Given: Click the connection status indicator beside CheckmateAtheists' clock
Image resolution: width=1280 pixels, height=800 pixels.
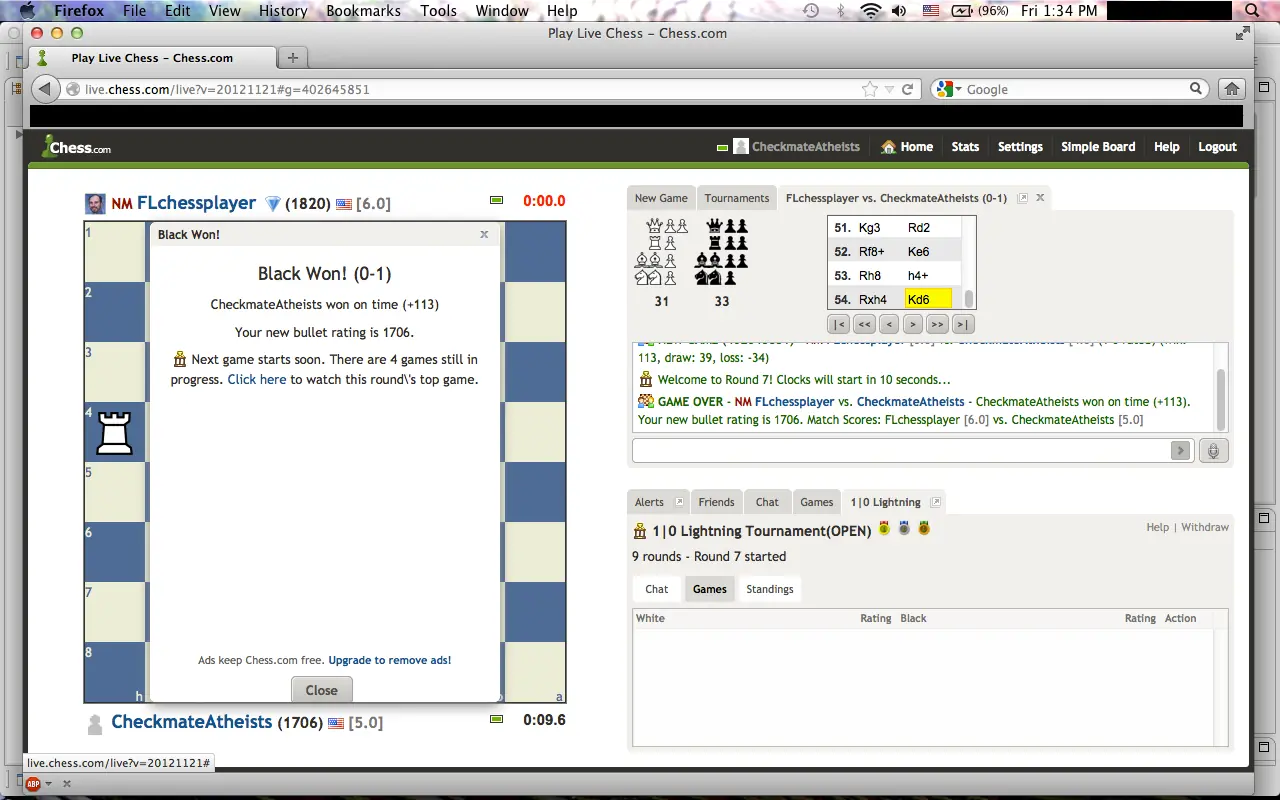Looking at the screenshot, I should (496, 719).
